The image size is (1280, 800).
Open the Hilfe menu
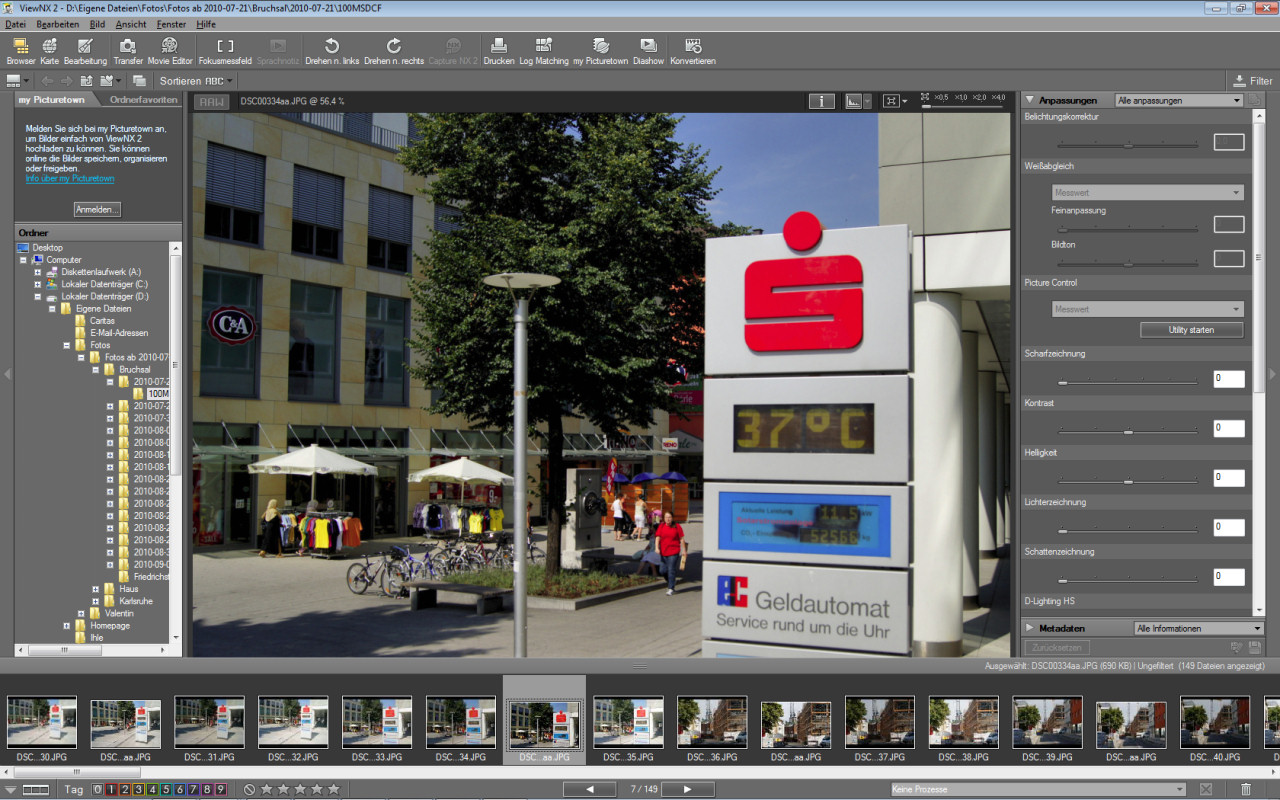(x=206, y=23)
